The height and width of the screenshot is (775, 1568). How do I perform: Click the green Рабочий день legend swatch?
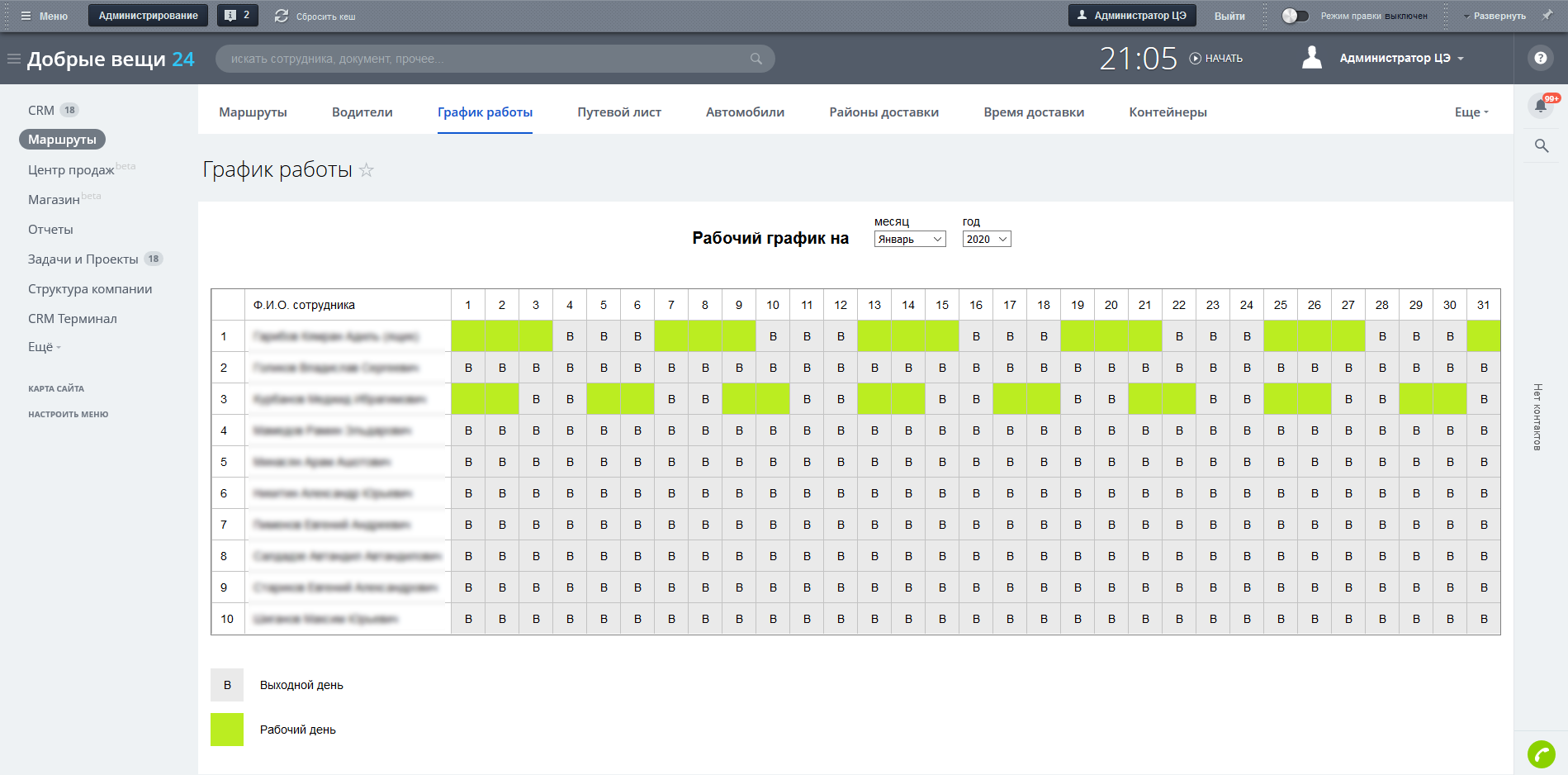click(x=227, y=730)
